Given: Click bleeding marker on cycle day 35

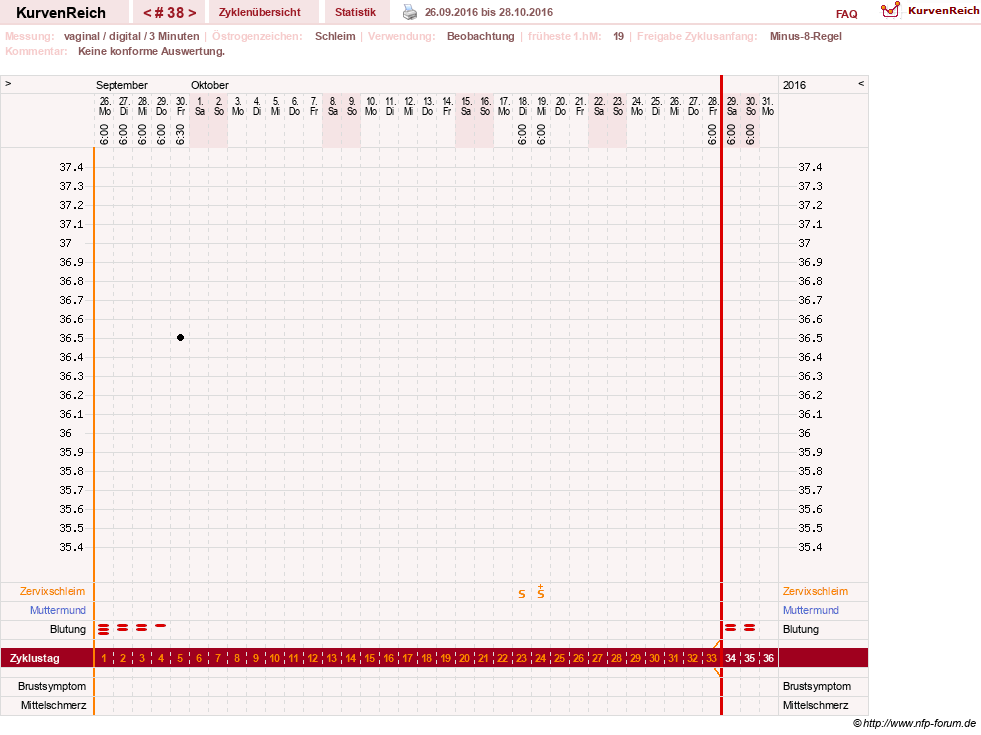Looking at the screenshot, I should pos(750,627).
